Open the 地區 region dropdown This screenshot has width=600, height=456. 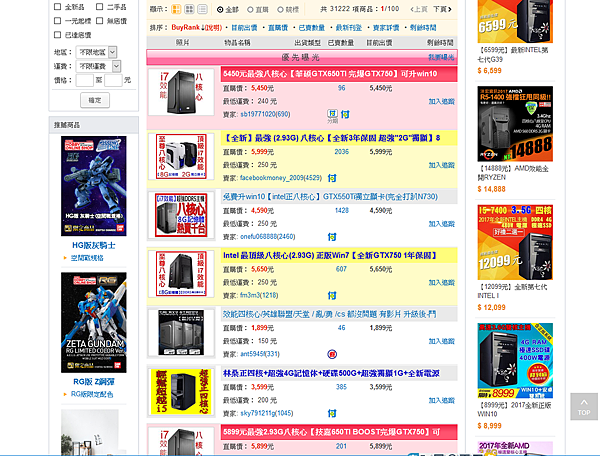pos(96,52)
